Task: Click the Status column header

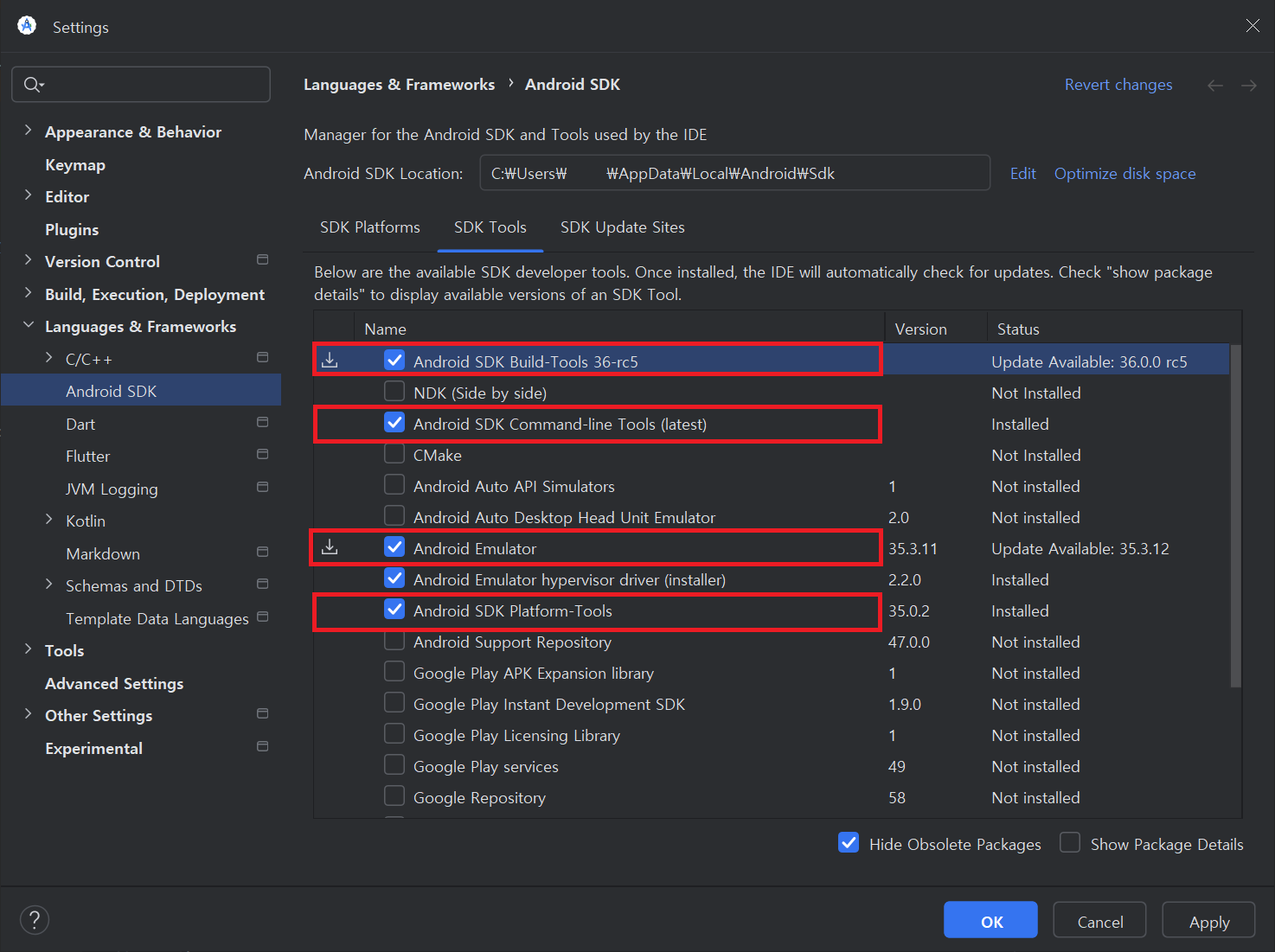Action: 1114,329
